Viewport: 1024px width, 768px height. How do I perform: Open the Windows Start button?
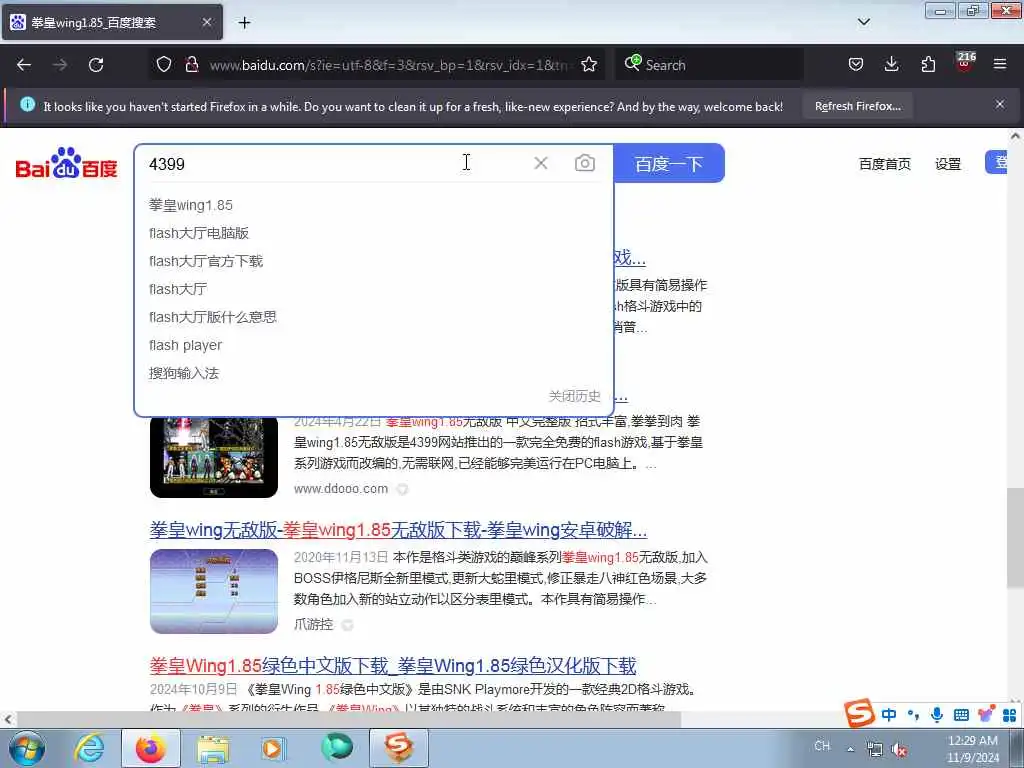27,748
